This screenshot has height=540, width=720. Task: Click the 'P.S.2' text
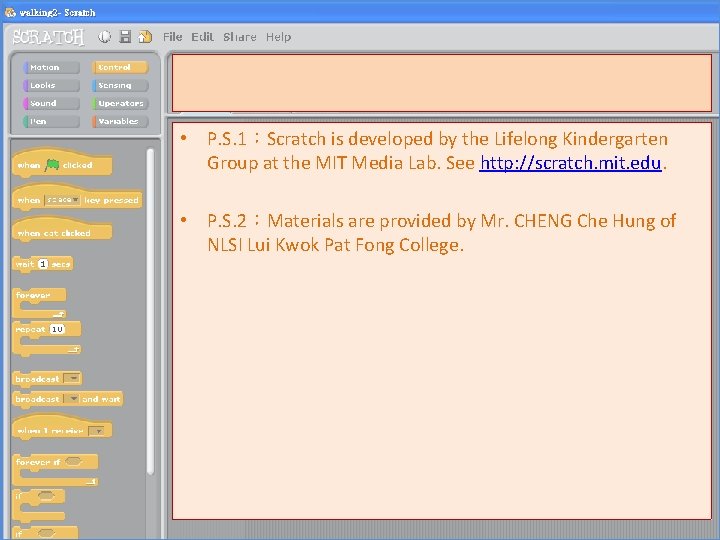[x=227, y=221]
